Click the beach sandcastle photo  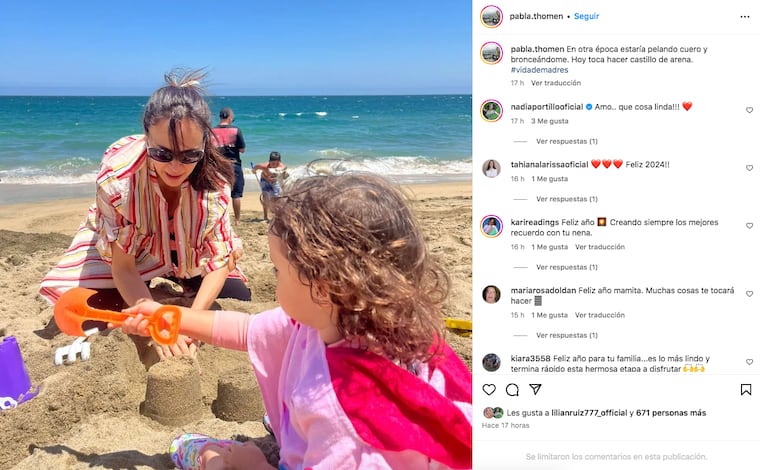pos(236,235)
